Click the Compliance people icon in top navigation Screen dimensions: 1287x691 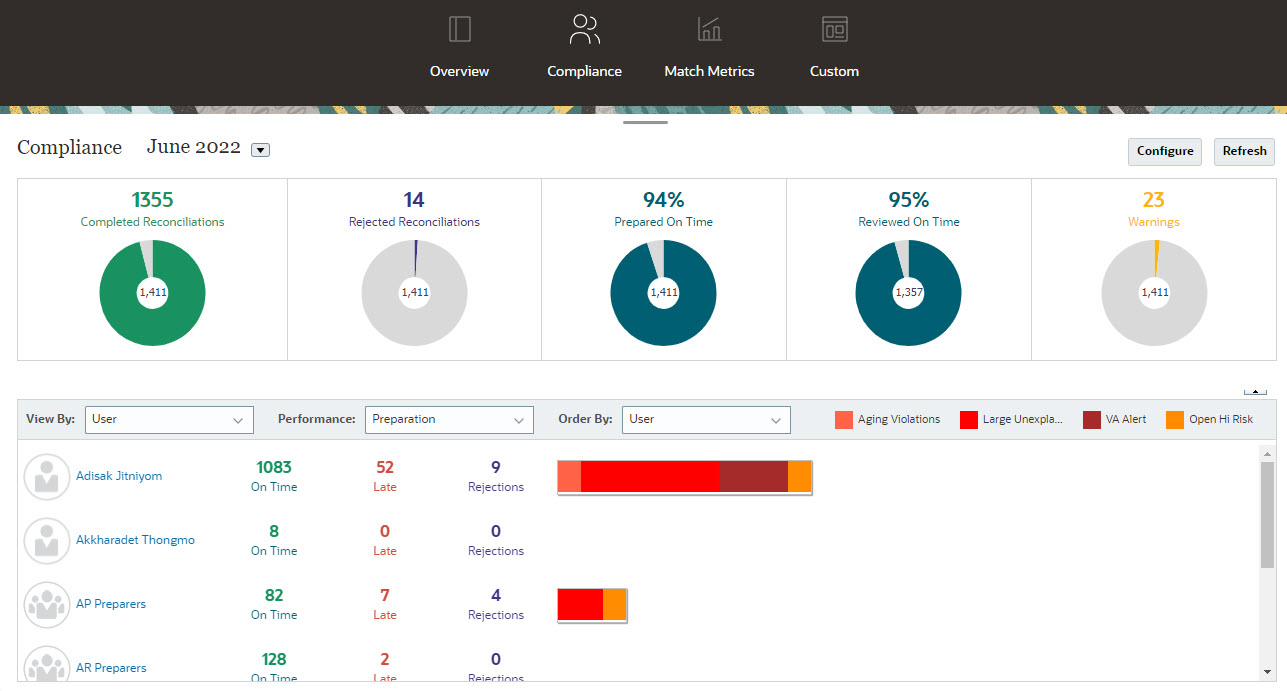point(584,29)
